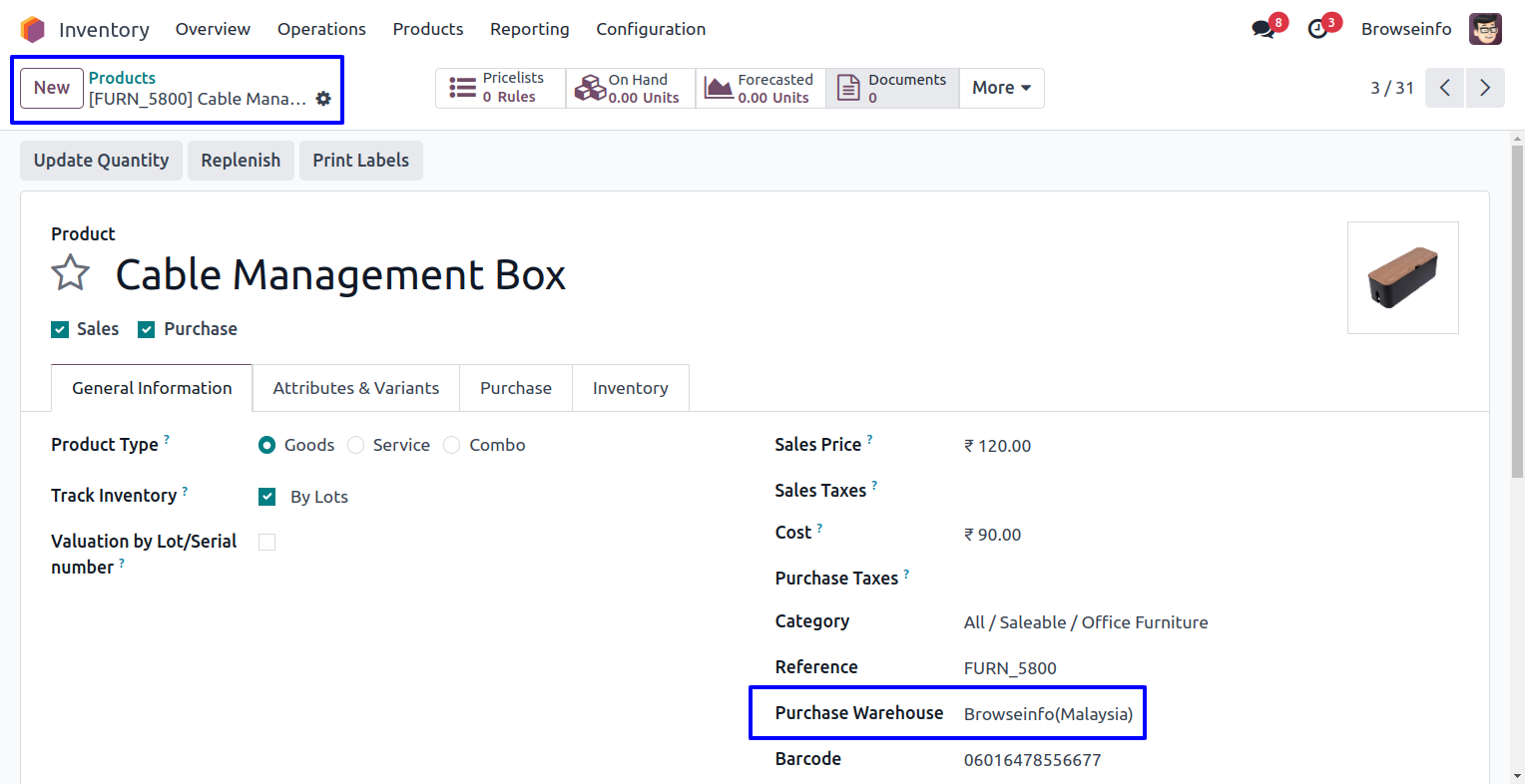Open the Purchase Warehouse field dropdown
Viewport: 1525px width, 784px height.
(x=1048, y=714)
